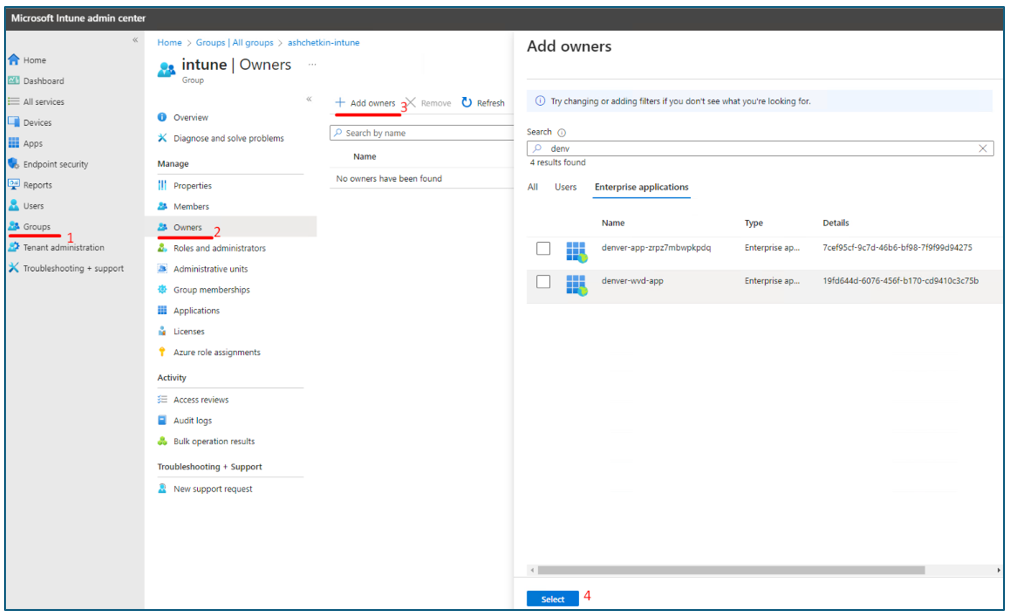The width and height of the screenshot is (1015, 614).
Task: Click the Add owners button
Action: (365, 103)
